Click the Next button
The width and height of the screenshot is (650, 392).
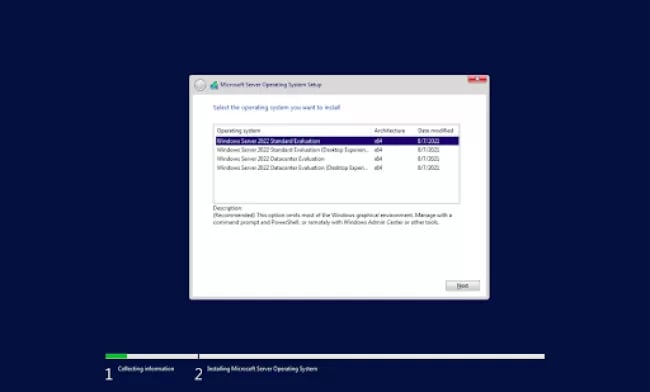(463, 286)
